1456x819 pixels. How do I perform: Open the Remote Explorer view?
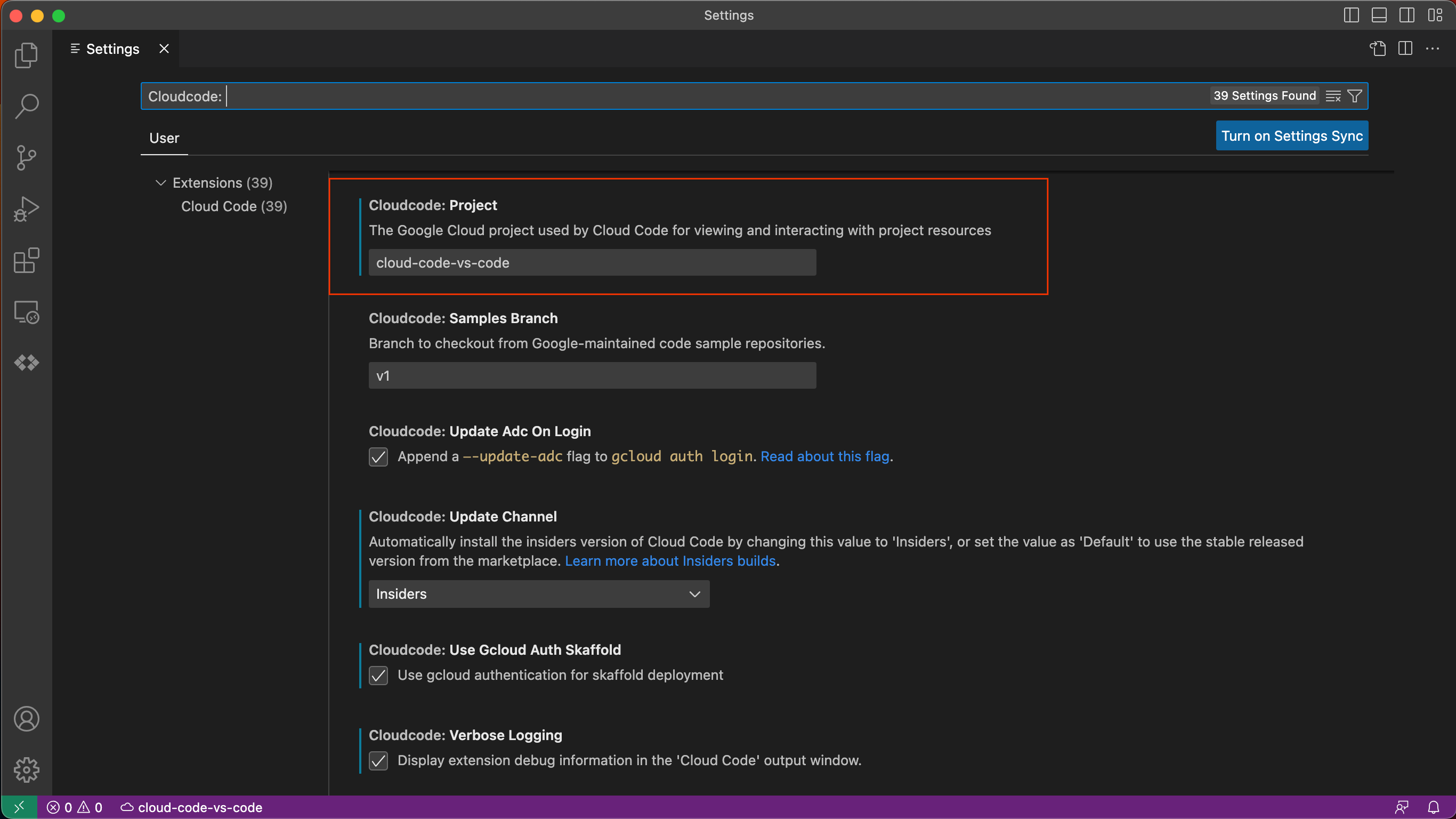pos(26,312)
